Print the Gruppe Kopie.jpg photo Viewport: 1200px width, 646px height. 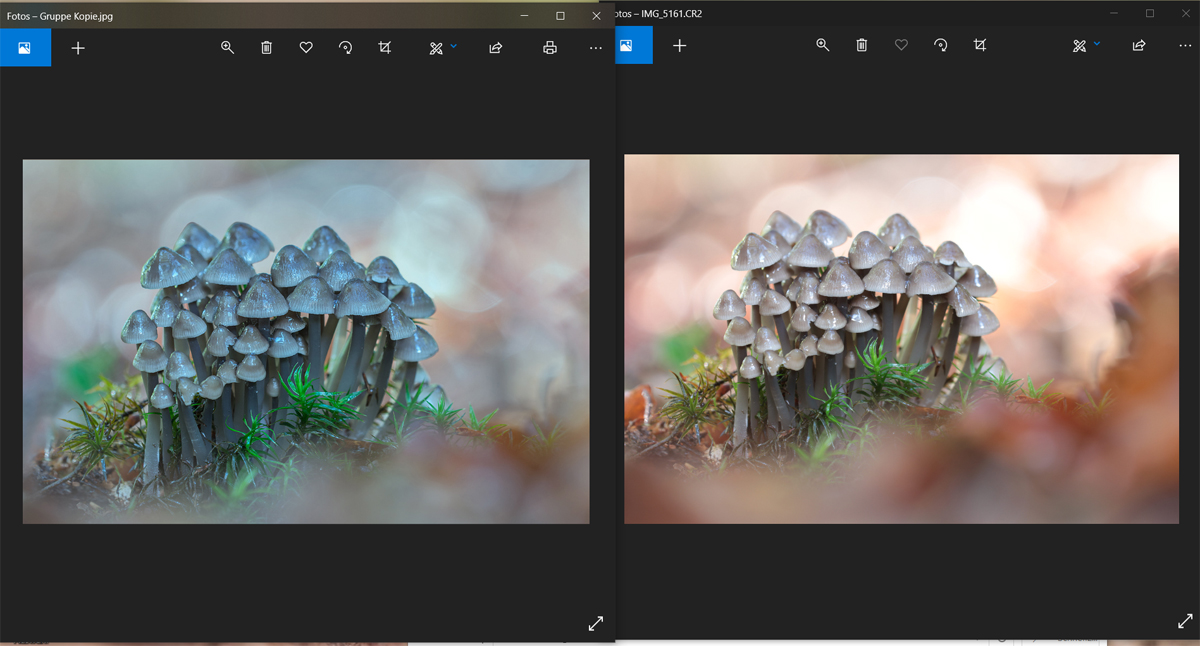coord(549,47)
